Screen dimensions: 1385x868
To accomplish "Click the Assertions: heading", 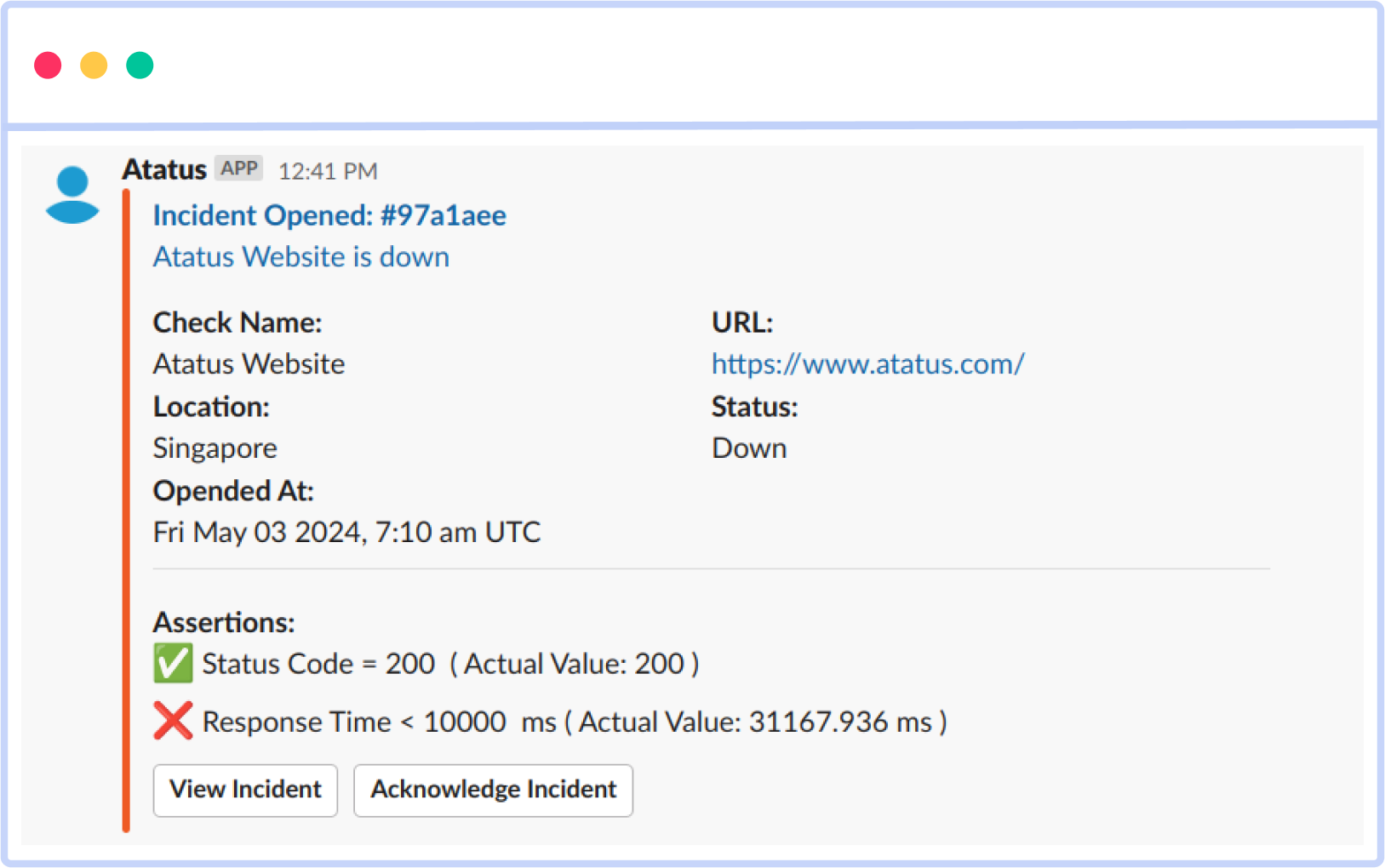I will pyautogui.click(x=224, y=623).
